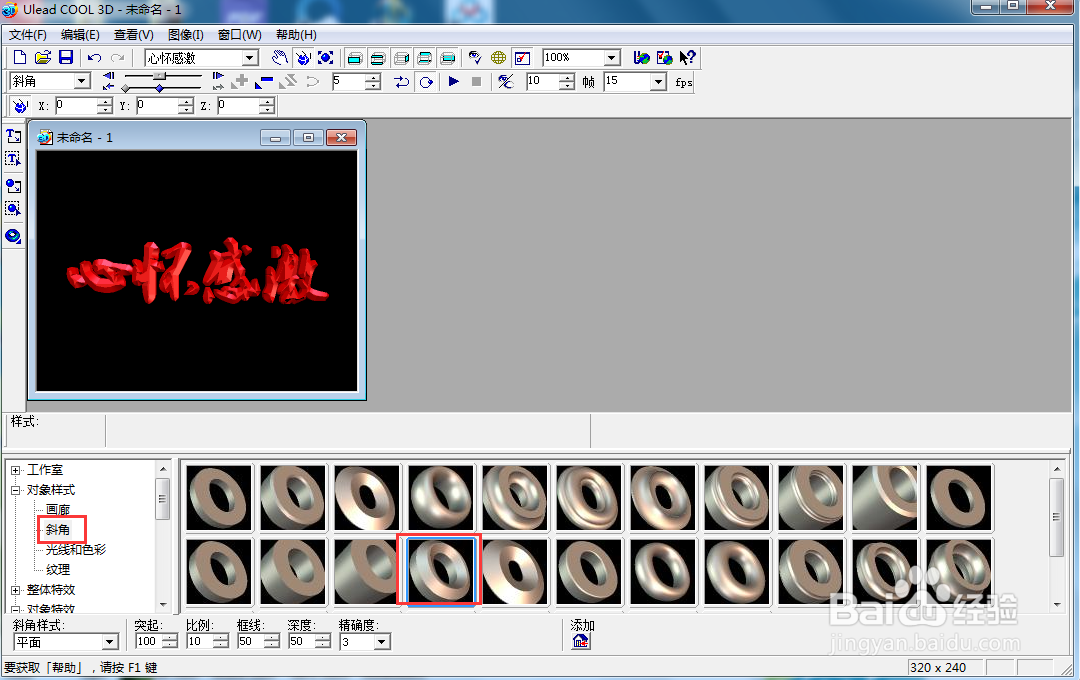Viewport: 1080px width, 680px height.
Task: Go to the next key frame
Action: tap(218, 76)
